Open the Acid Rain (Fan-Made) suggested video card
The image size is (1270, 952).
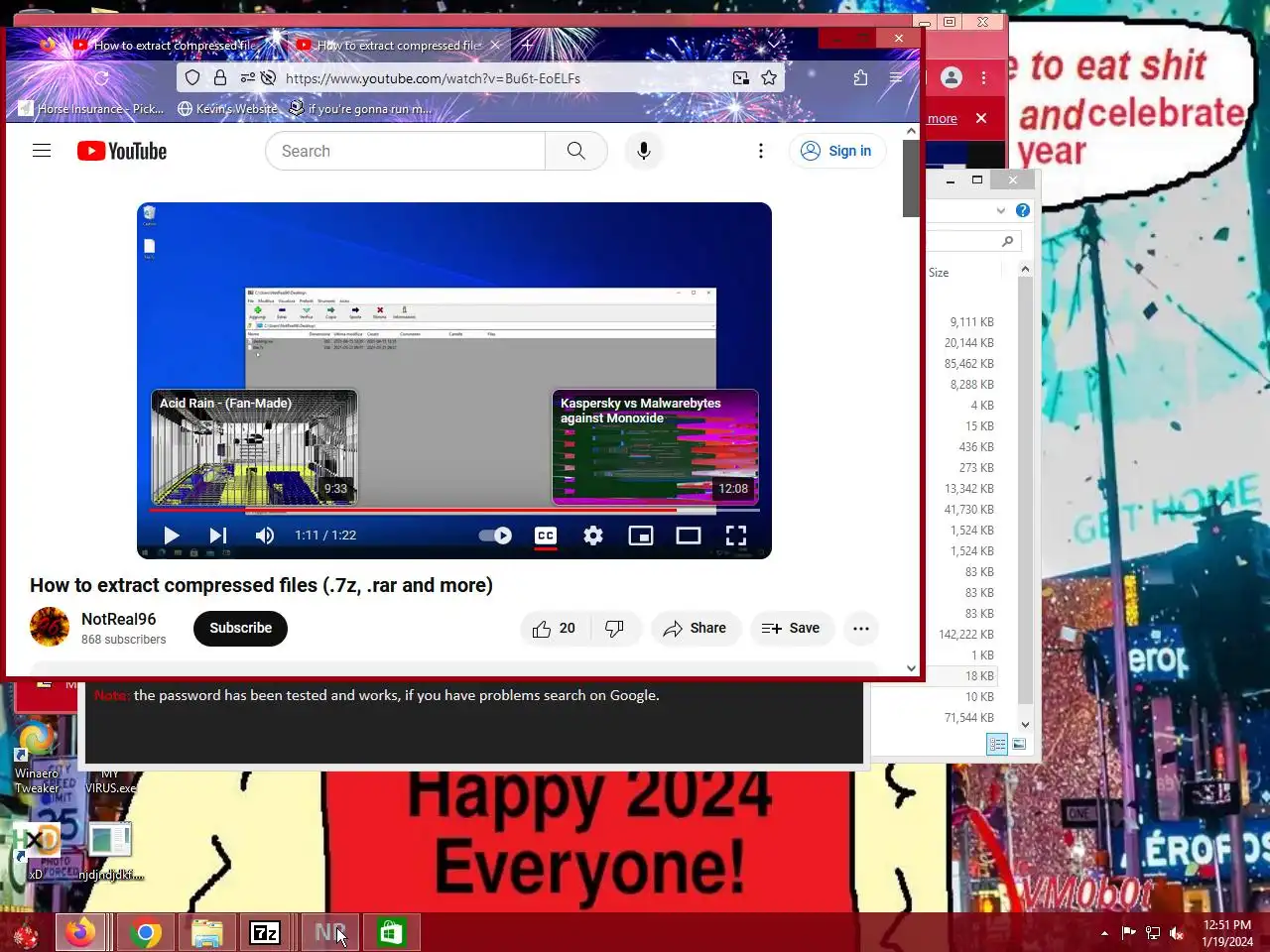pos(254,447)
